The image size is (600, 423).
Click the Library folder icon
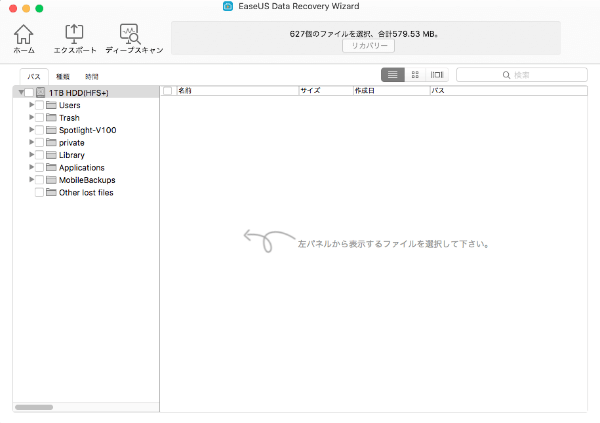(51, 155)
